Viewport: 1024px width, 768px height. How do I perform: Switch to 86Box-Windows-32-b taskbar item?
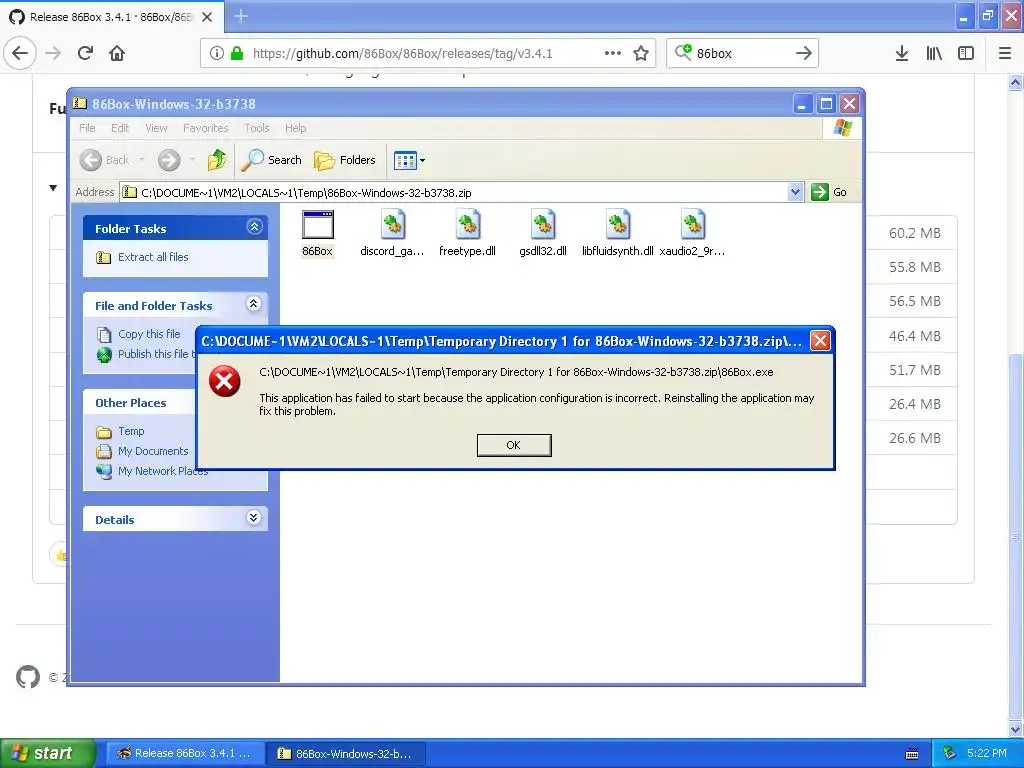tap(347, 753)
